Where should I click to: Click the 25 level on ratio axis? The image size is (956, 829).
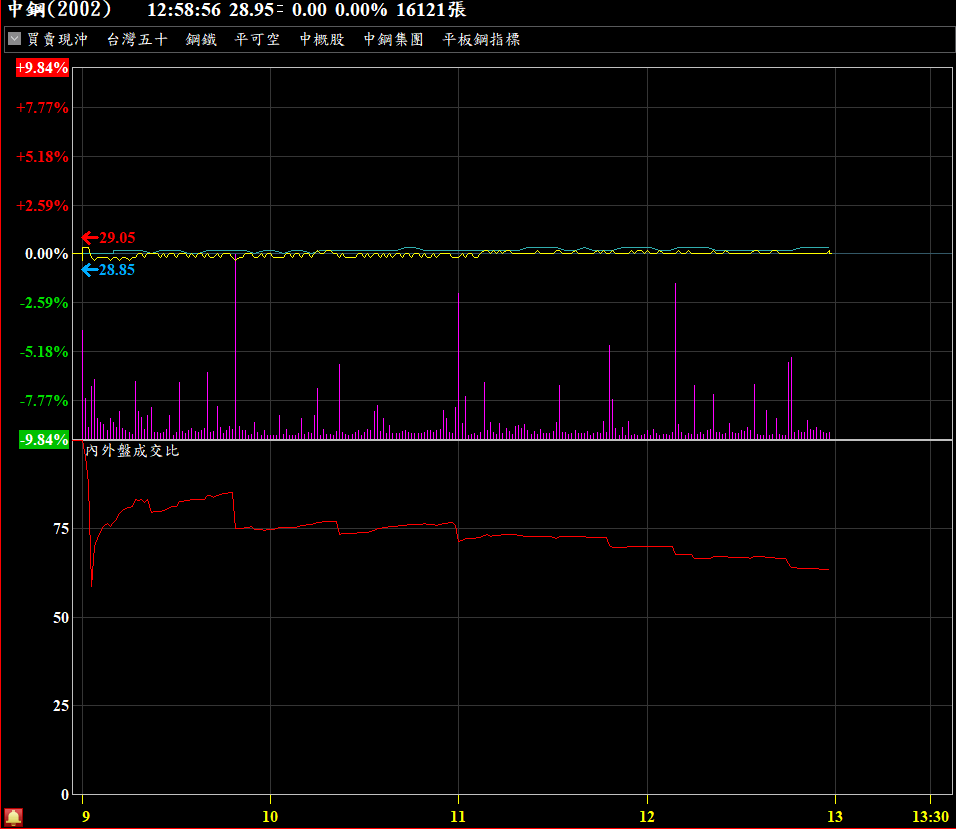[61, 706]
